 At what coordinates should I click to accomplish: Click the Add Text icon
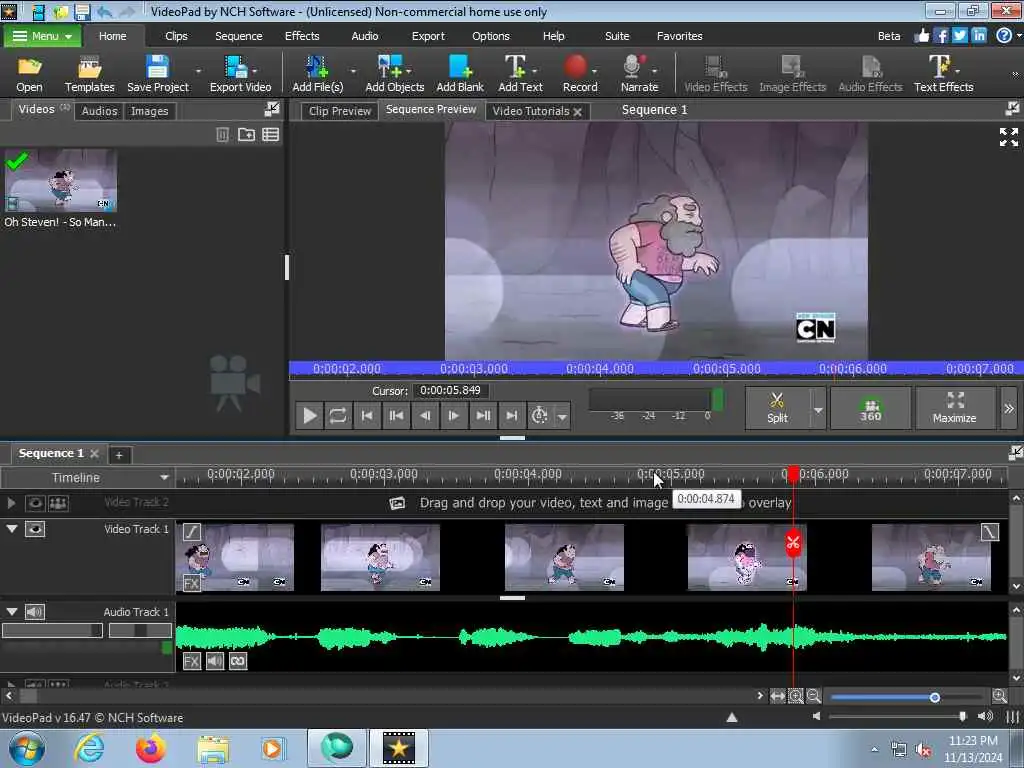520,73
